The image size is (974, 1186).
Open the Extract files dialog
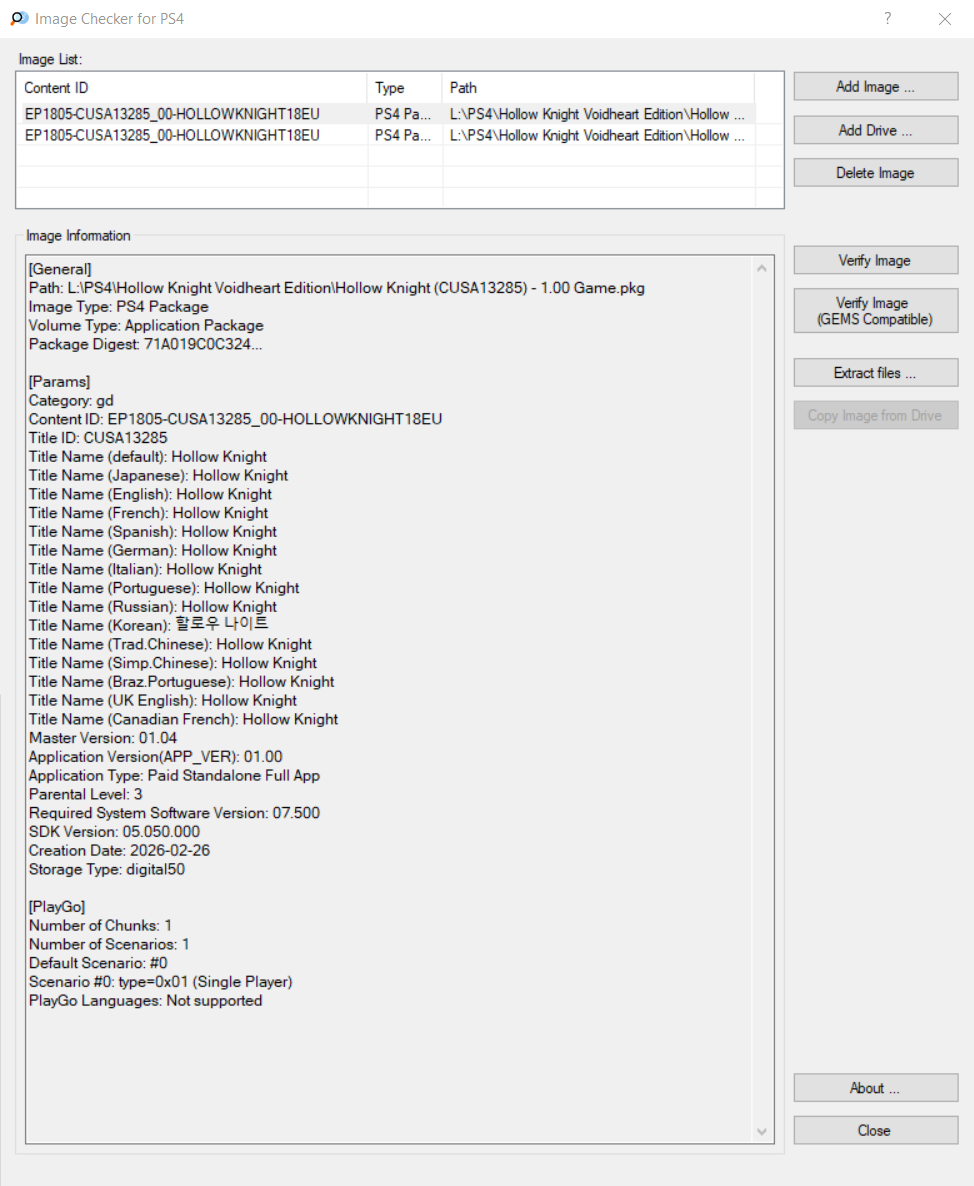(876, 373)
